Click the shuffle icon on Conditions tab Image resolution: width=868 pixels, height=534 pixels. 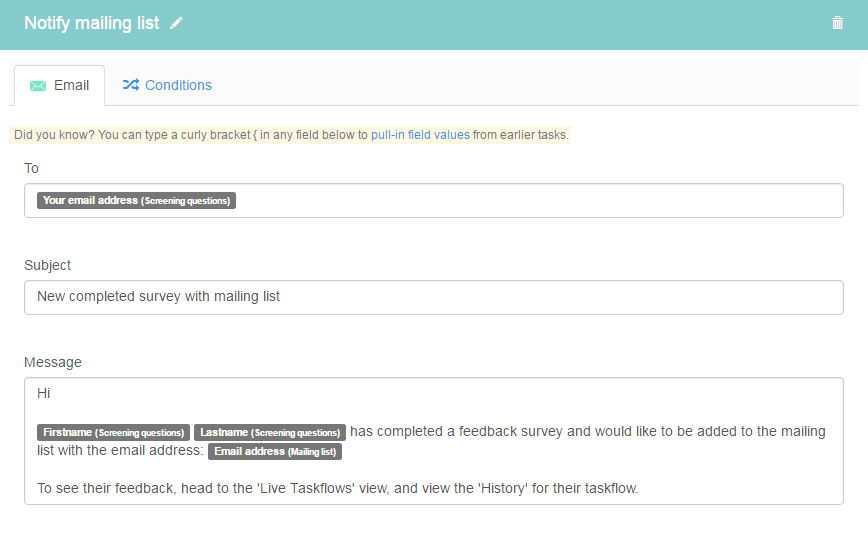[x=131, y=85]
